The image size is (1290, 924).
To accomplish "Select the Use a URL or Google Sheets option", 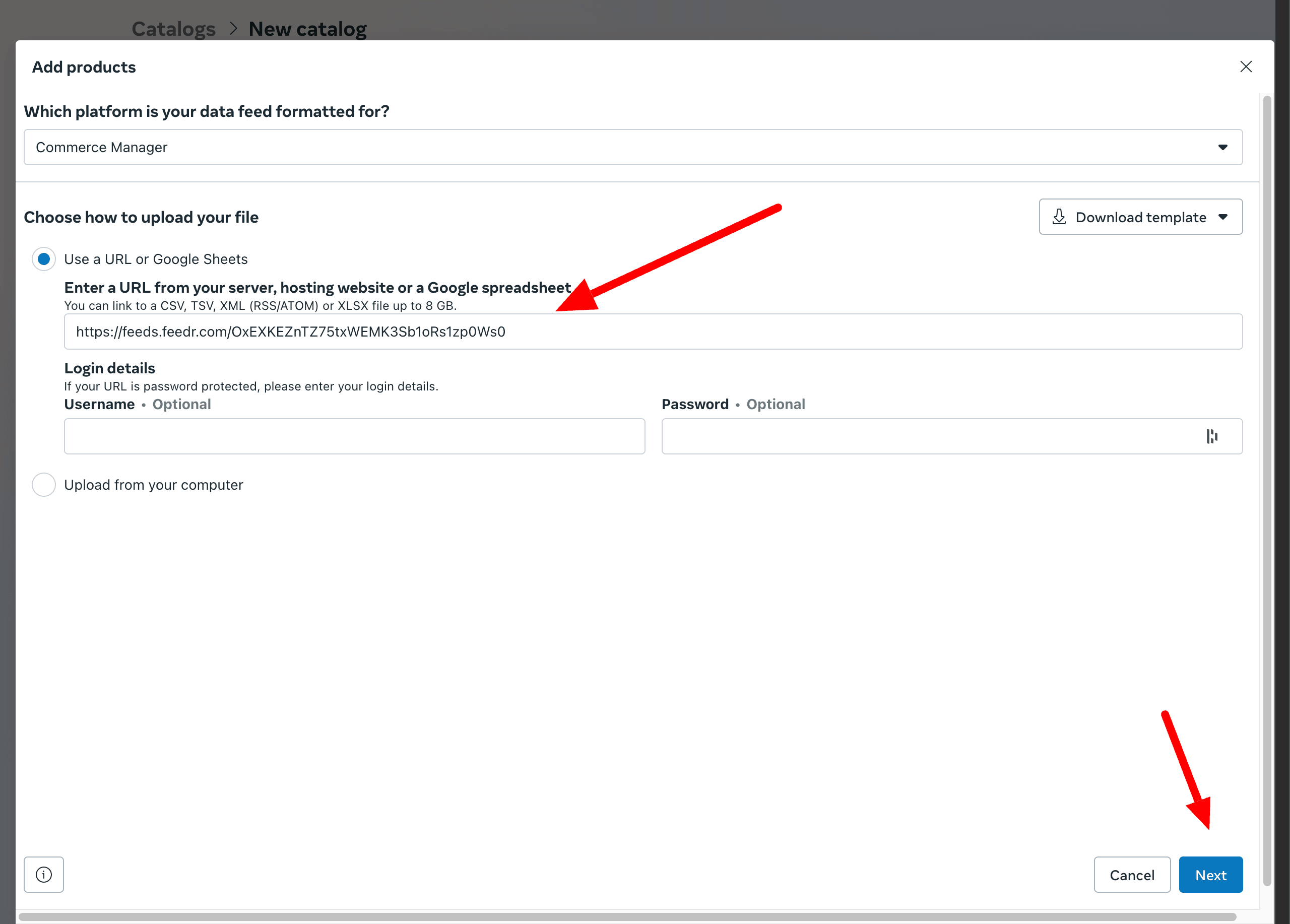I will coord(44,259).
